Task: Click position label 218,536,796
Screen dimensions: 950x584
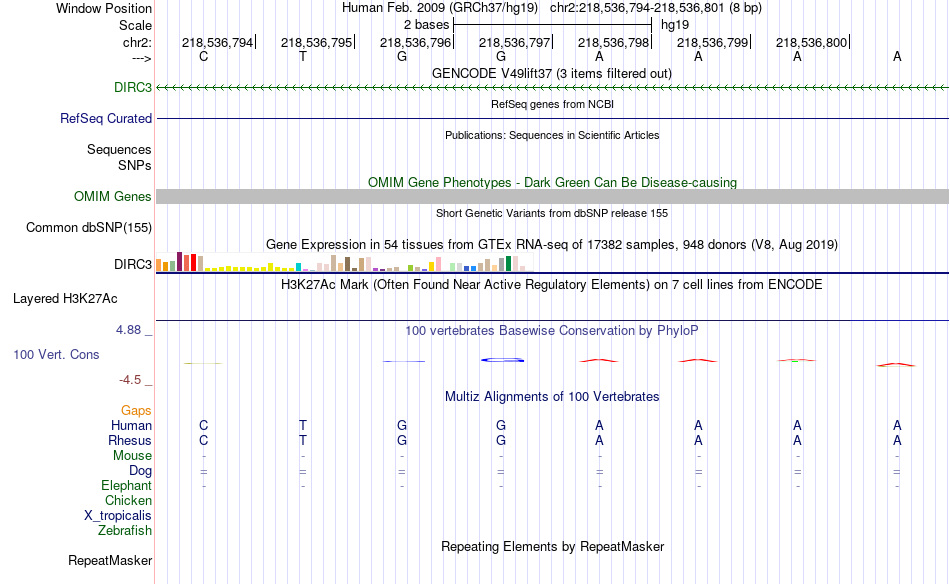Action: coord(416,42)
